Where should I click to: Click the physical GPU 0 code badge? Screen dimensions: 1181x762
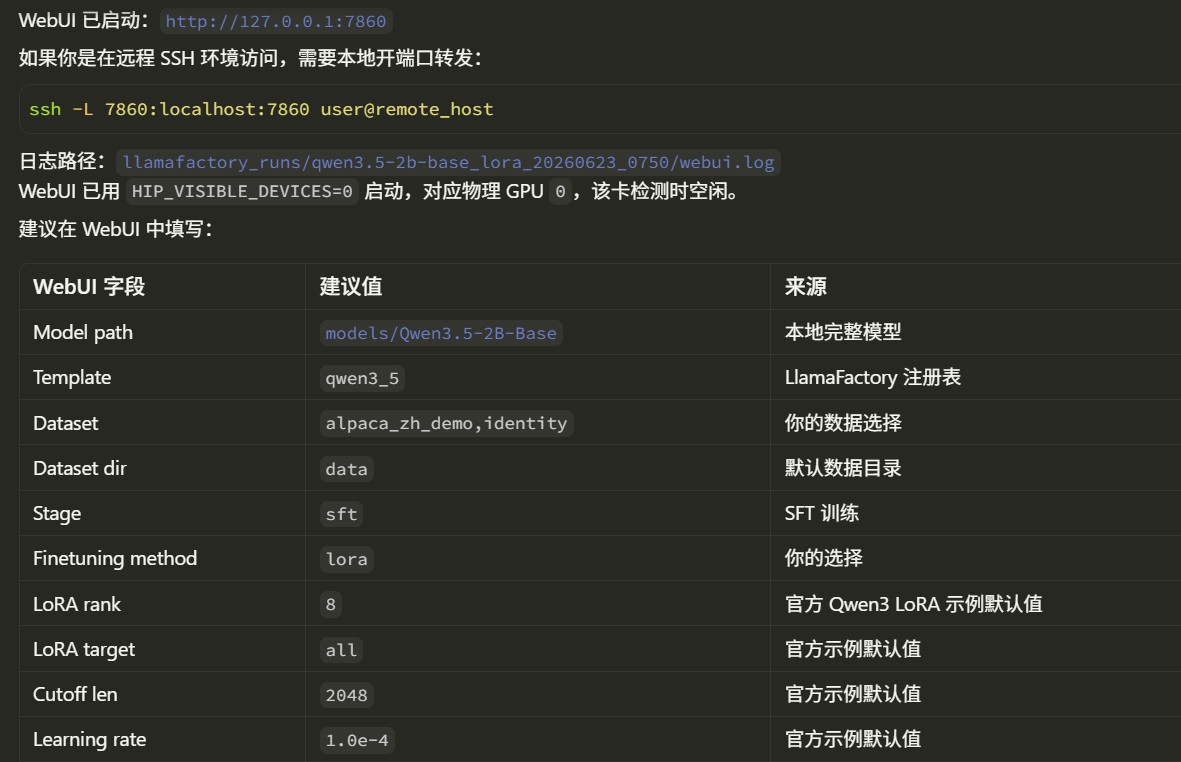click(560, 191)
